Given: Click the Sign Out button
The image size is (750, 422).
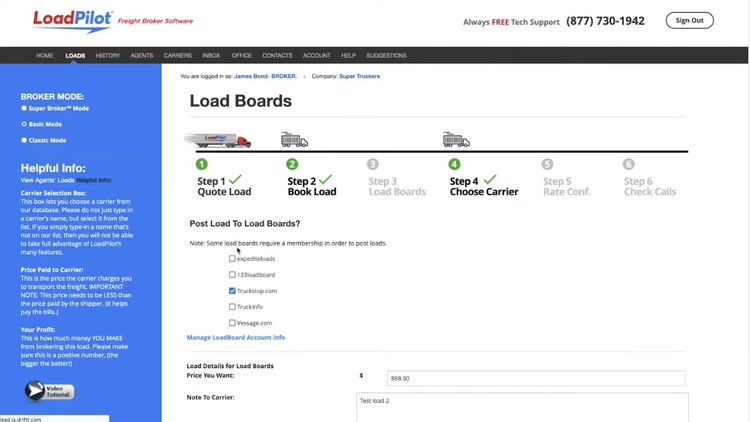Looking at the screenshot, I should (x=689, y=20).
